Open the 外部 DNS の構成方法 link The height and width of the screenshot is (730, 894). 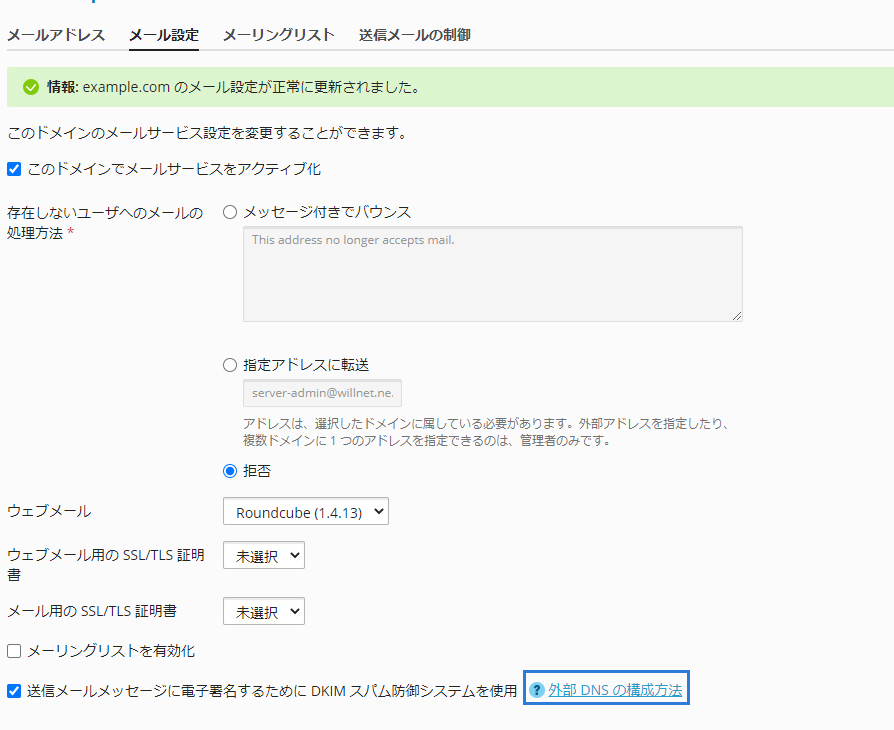point(615,690)
